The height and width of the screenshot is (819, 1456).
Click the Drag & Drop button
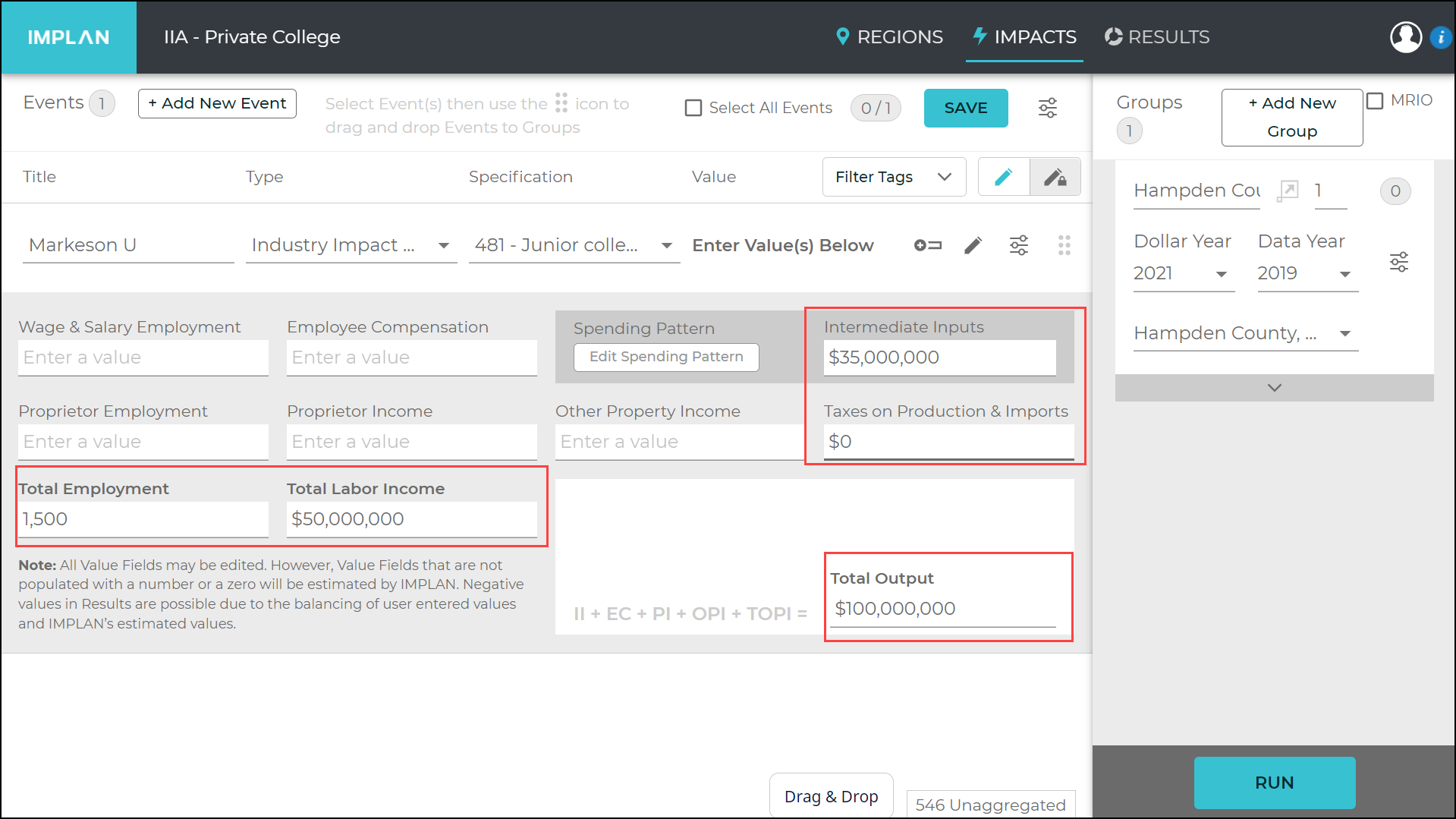coord(831,796)
